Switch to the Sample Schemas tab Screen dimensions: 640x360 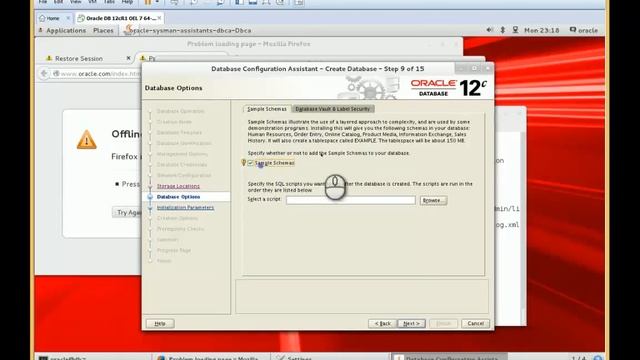coord(267,109)
